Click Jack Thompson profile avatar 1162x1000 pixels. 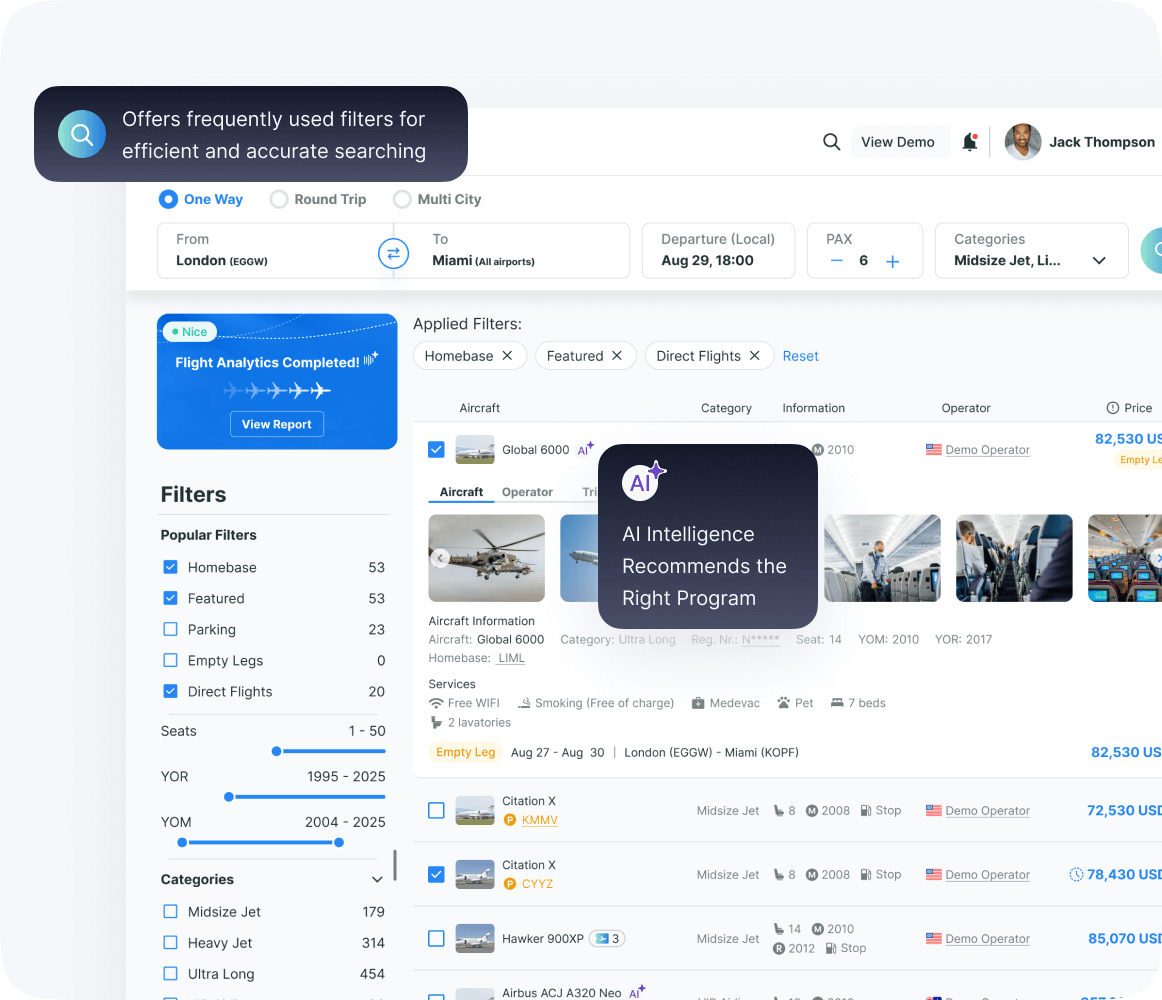[1022, 142]
